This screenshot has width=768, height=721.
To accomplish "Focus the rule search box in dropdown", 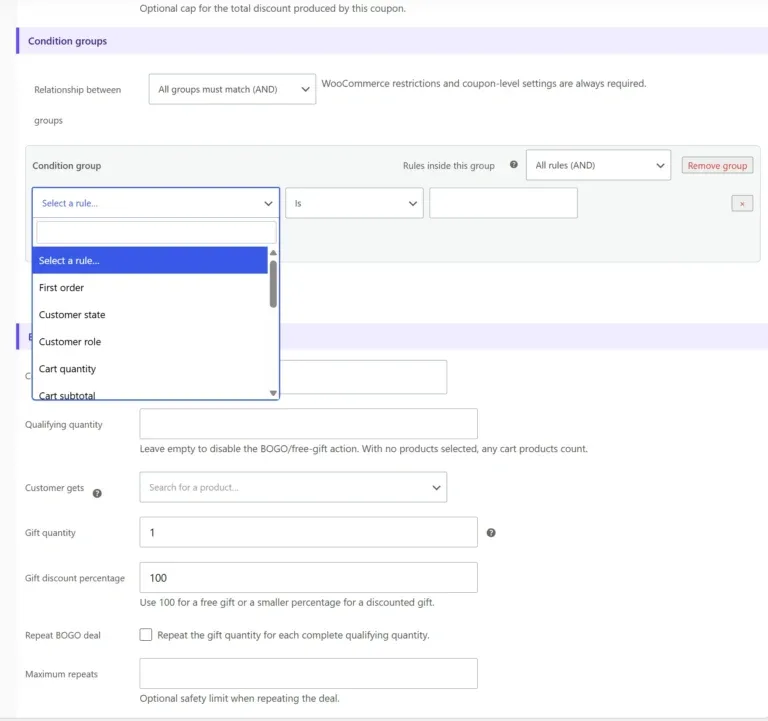I will pos(156,232).
